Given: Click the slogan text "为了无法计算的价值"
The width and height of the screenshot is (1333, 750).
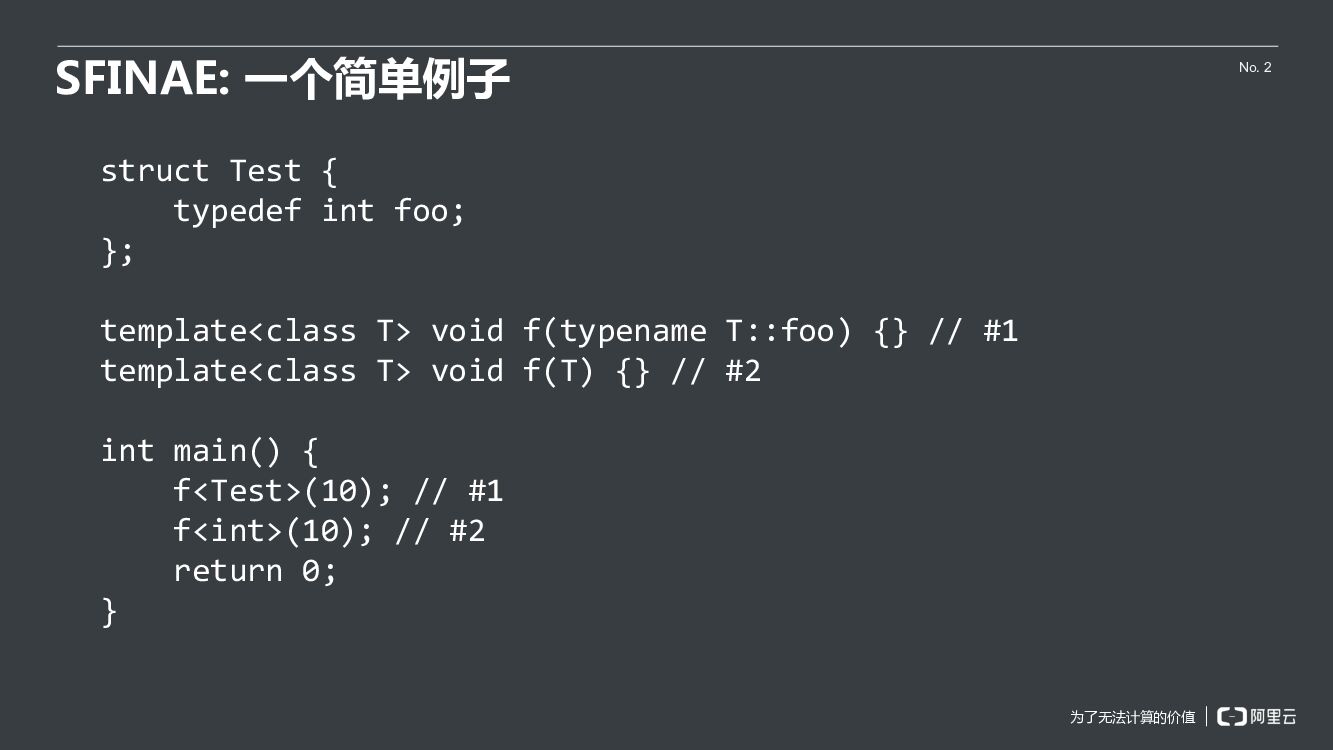Looking at the screenshot, I should (x=1132, y=717).
